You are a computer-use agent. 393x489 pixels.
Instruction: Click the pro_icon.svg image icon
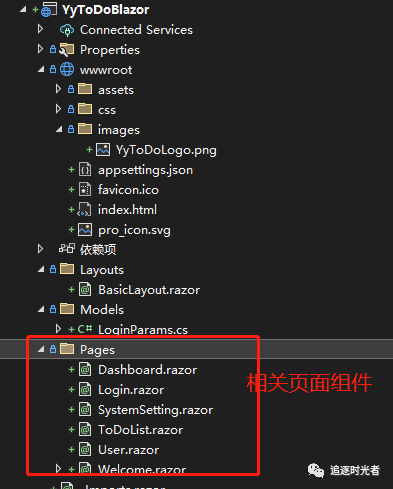[x=85, y=230]
